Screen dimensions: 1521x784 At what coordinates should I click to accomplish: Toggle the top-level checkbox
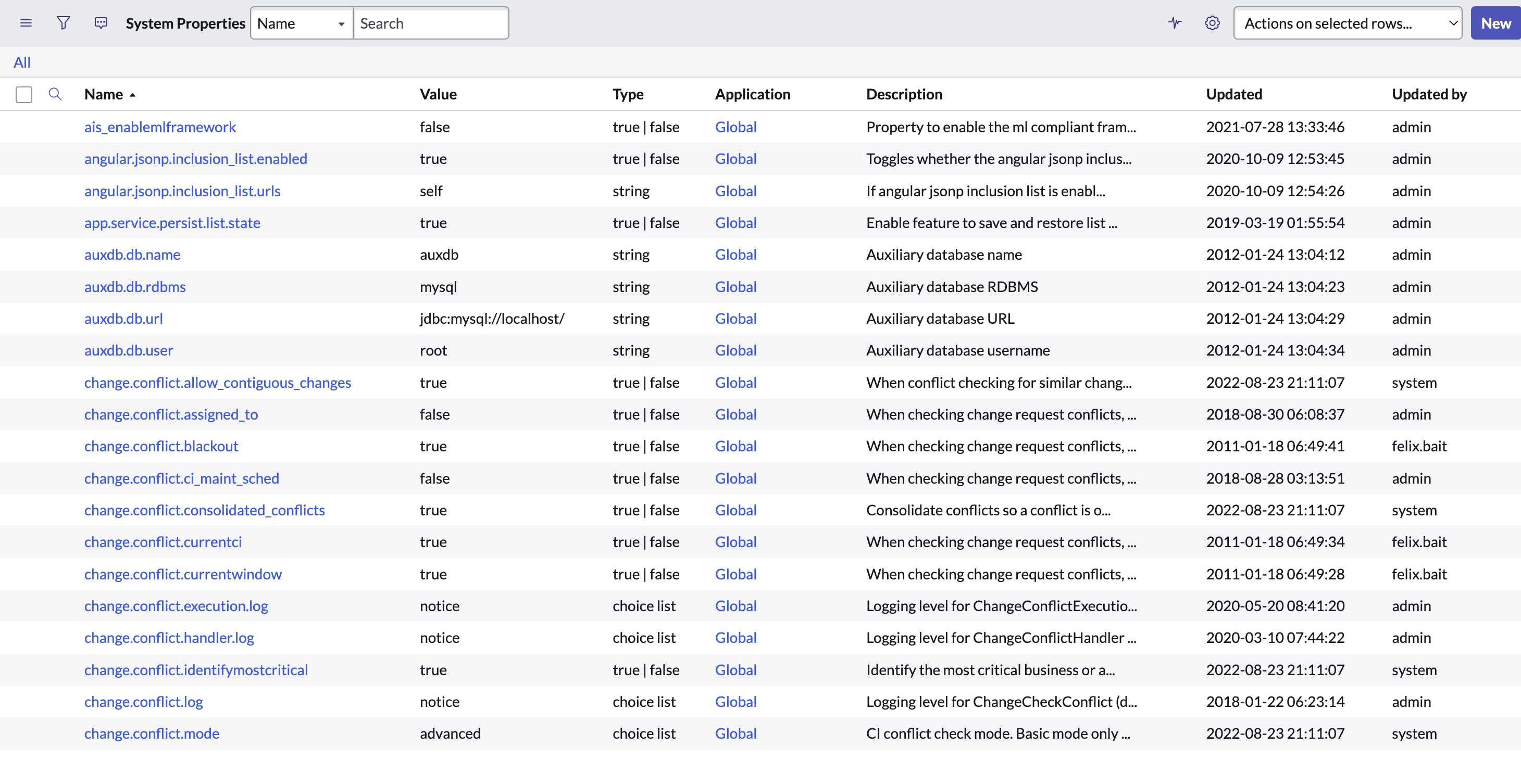[x=25, y=93]
